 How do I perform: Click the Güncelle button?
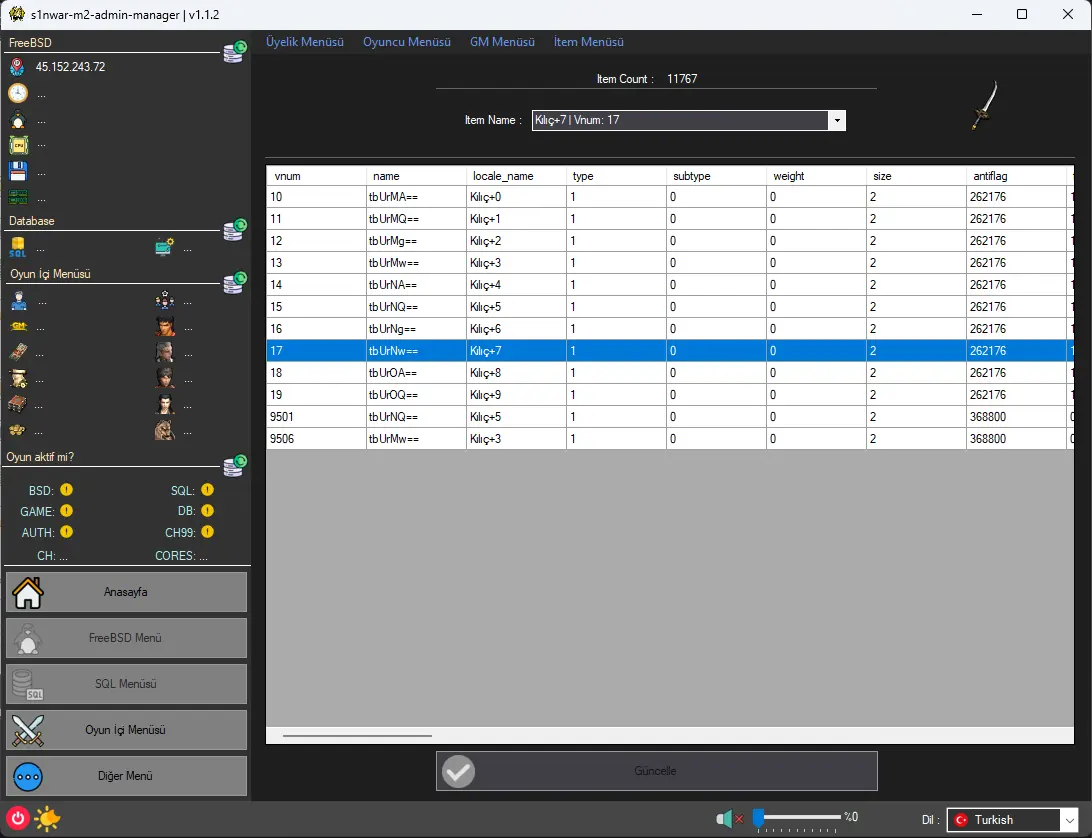tap(656, 771)
